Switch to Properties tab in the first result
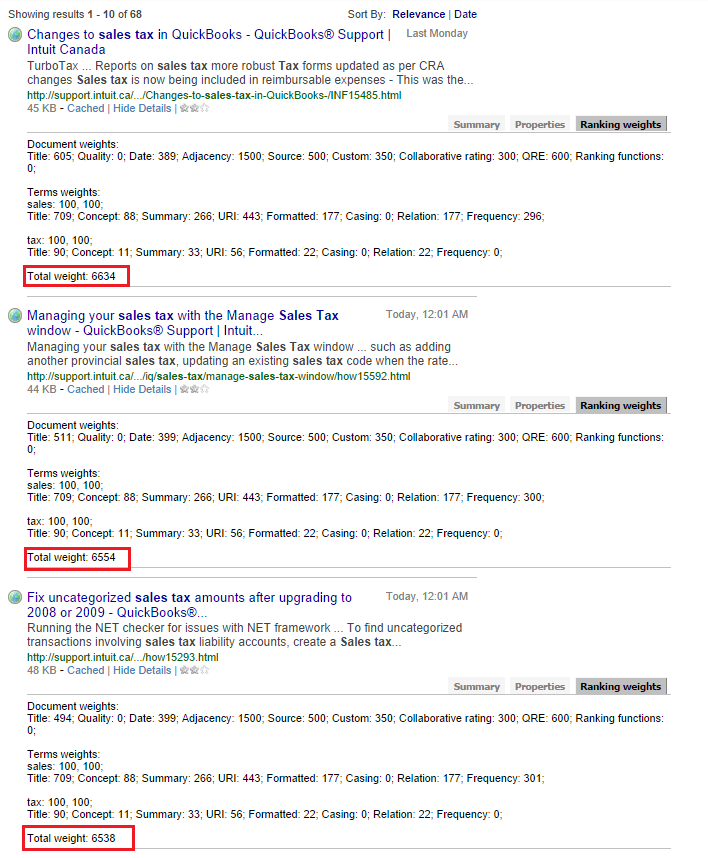 click(x=539, y=124)
